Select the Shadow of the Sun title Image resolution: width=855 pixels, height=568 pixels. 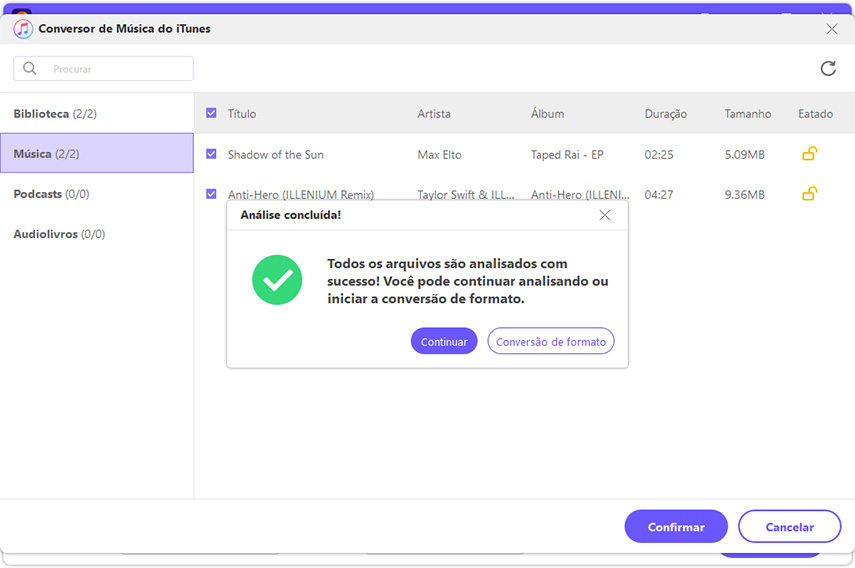click(276, 155)
